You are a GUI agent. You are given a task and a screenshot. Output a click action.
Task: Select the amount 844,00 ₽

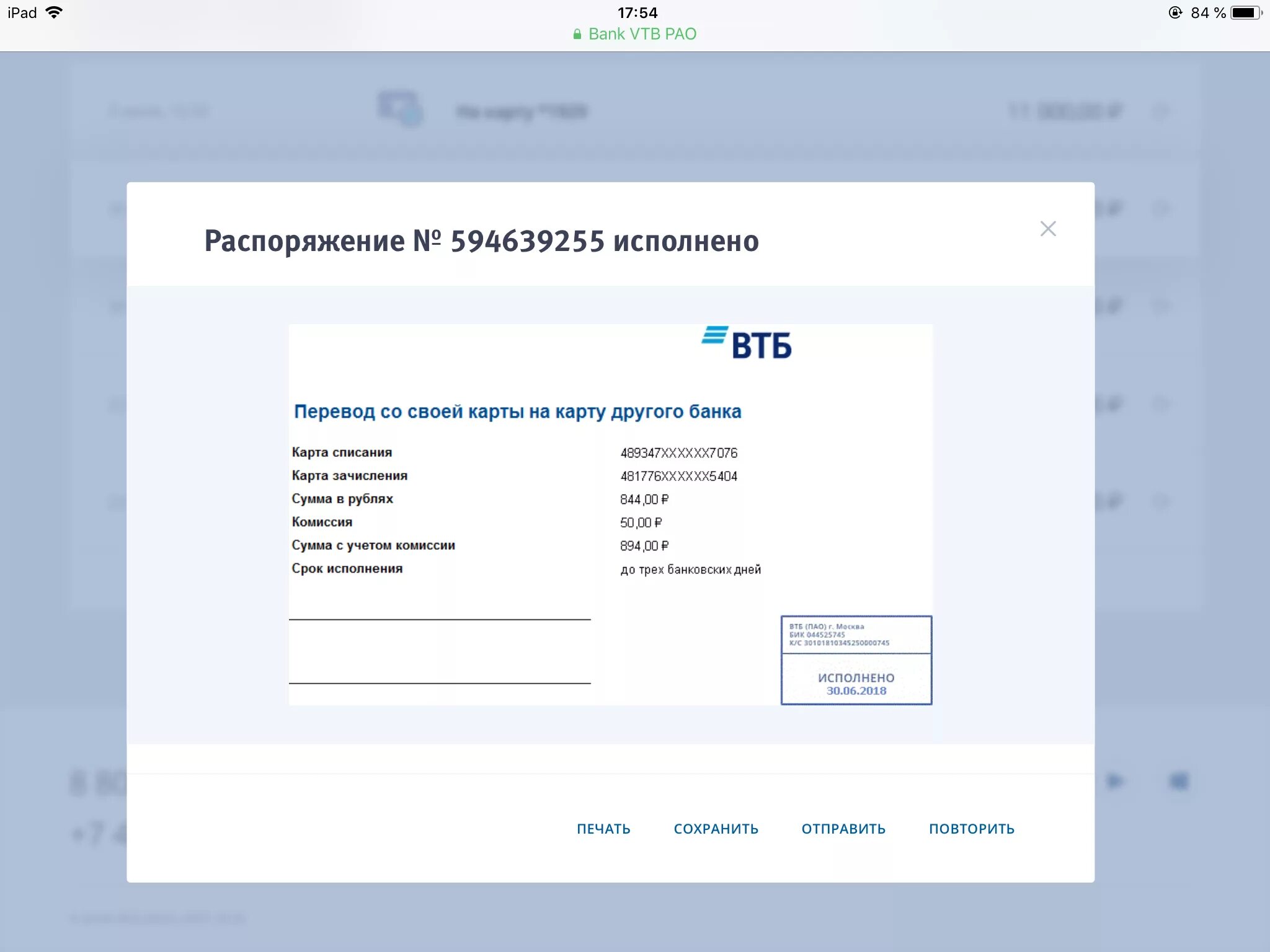coord(644,500)
